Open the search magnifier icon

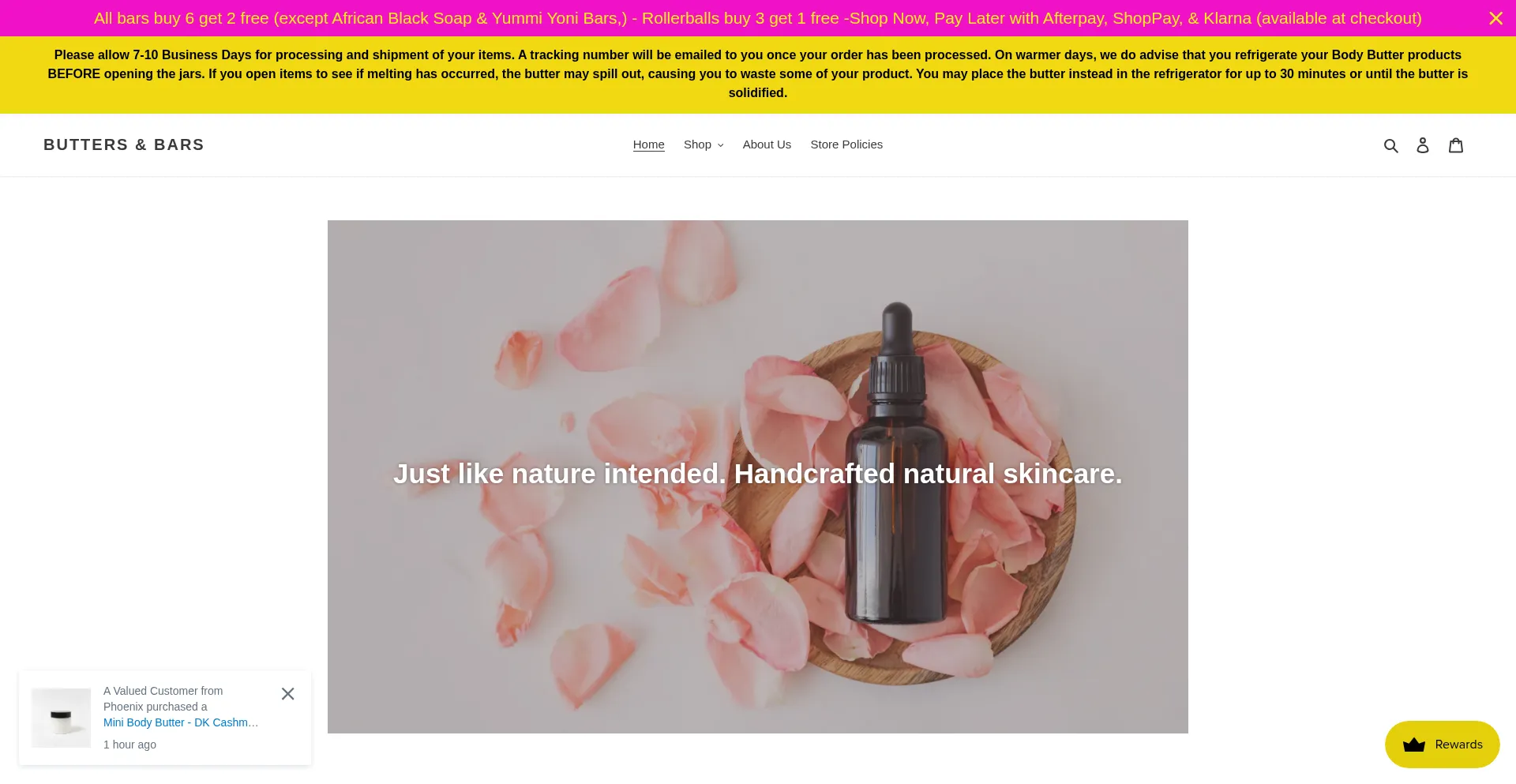point(1390,145)
